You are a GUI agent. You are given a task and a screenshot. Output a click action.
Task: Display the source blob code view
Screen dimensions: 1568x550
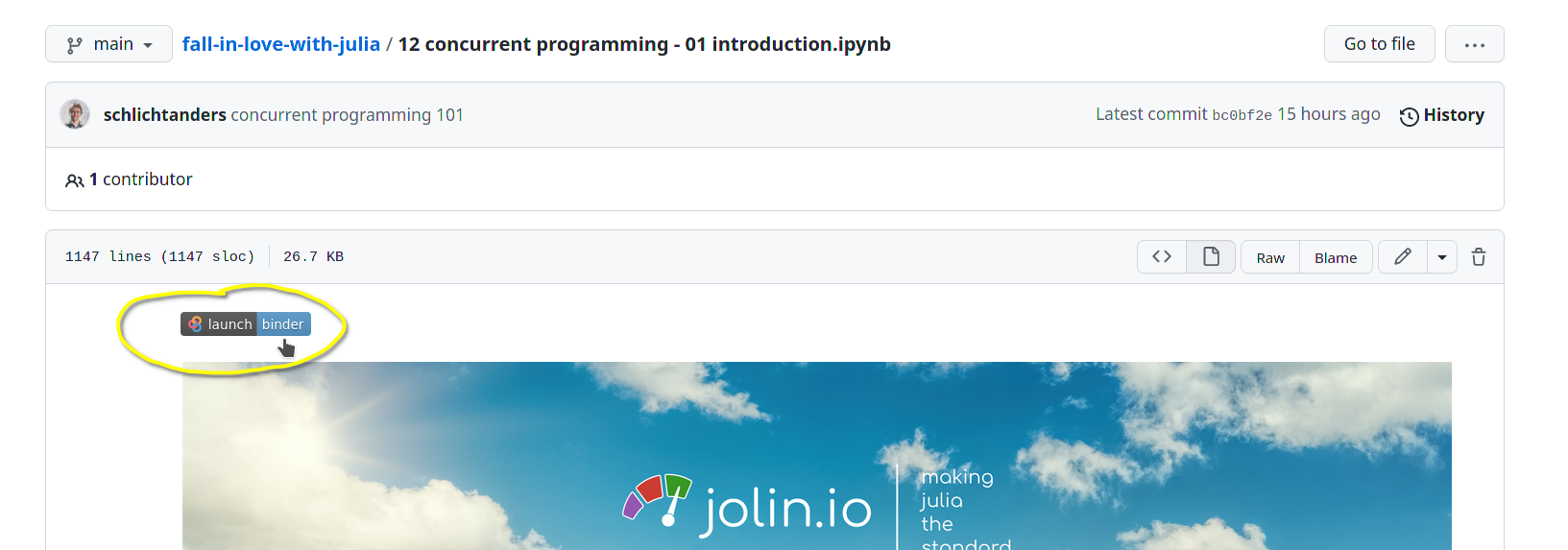pos(1162,257)
